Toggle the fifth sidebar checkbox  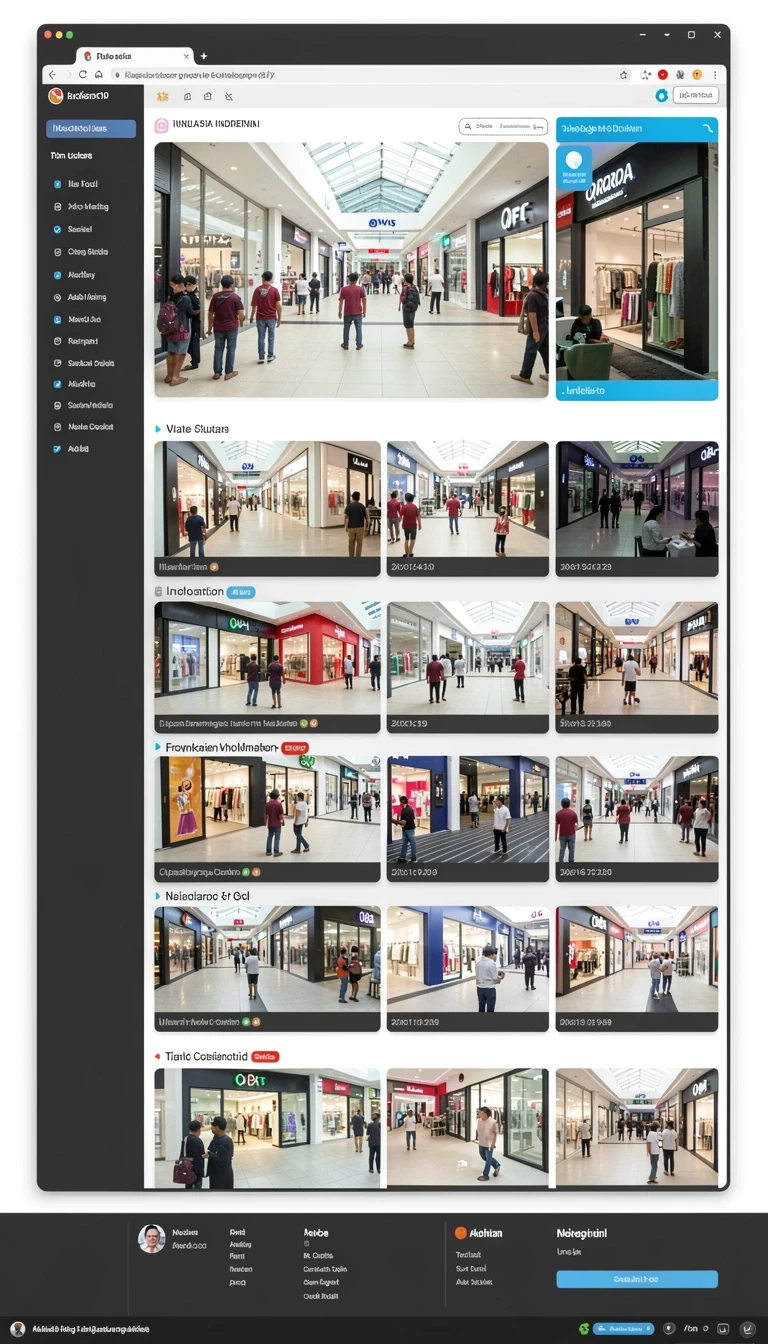tap(57, 275)
